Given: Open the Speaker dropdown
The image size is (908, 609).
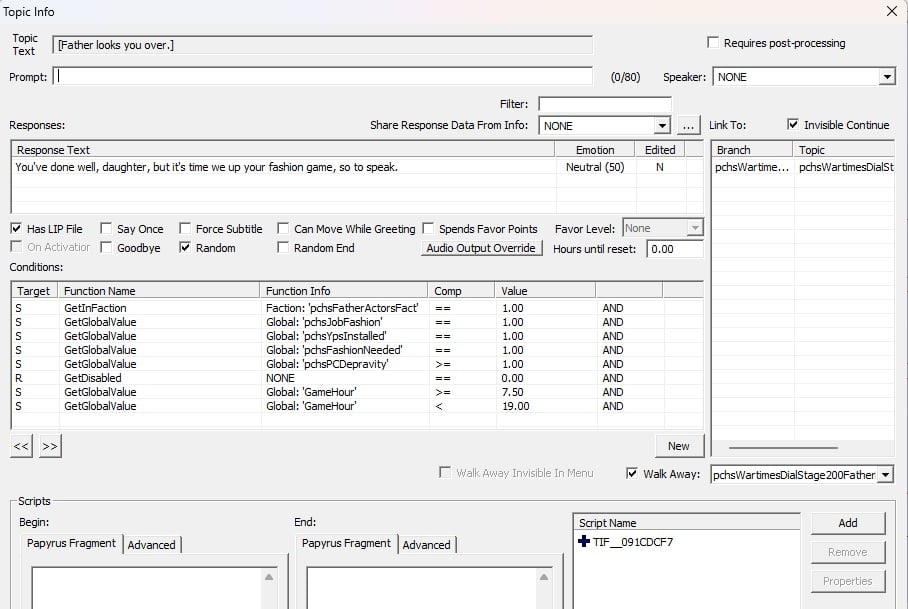Looking at the screenshot, I should (887, 77).
